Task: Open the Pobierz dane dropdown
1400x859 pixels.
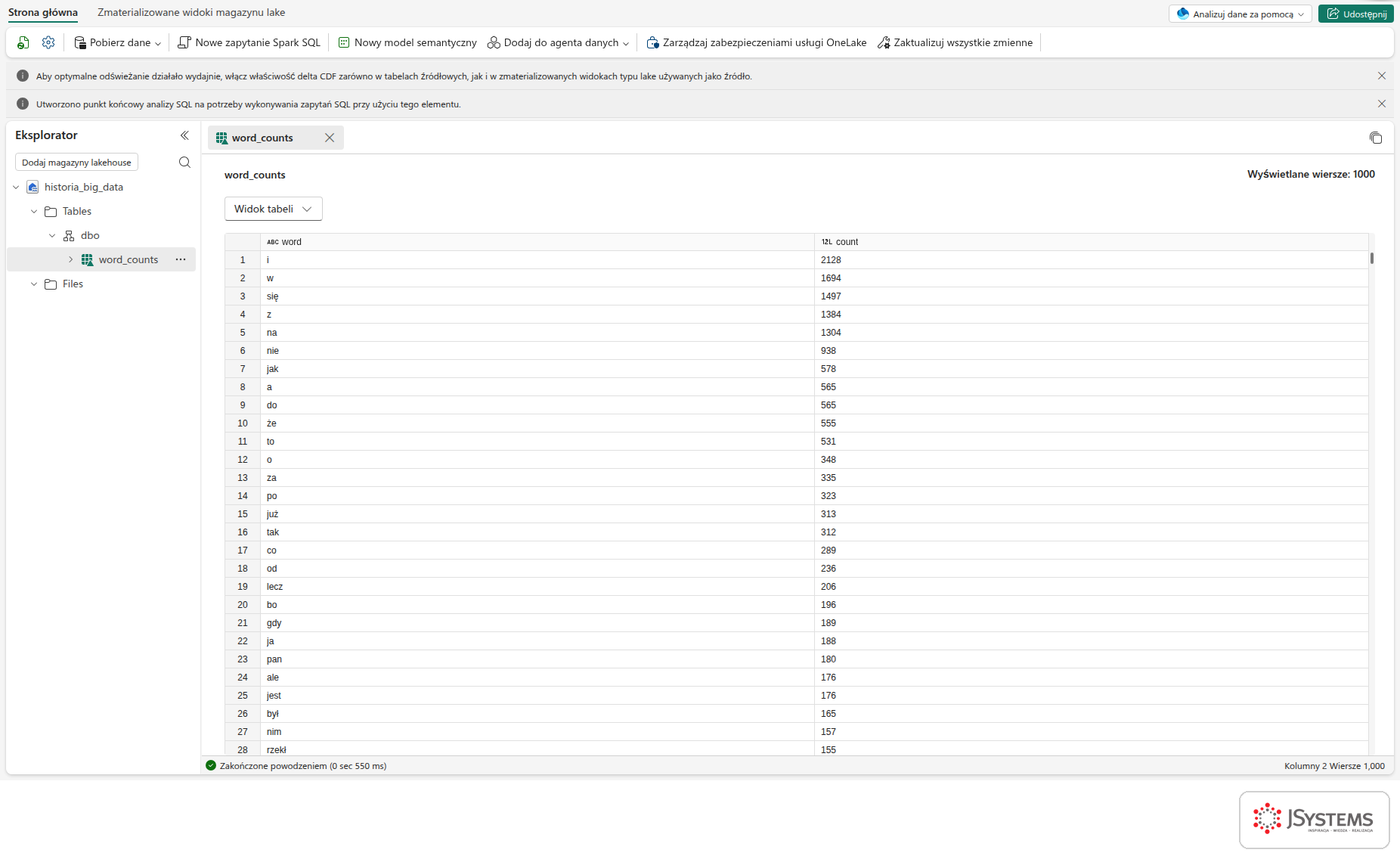Action: click(x=118, y=43)
